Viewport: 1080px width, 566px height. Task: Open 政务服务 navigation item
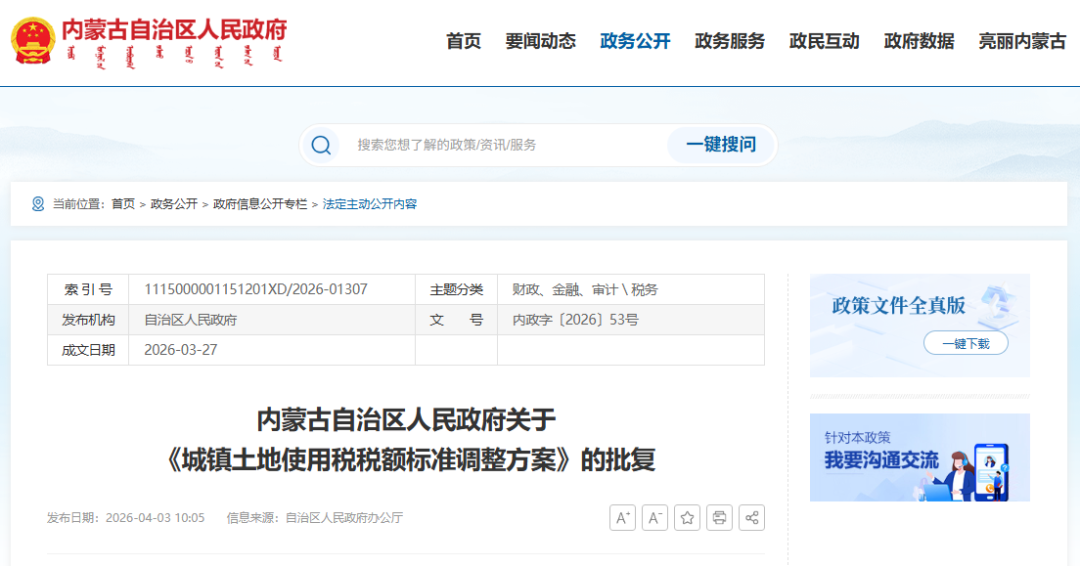pos(730,41)
